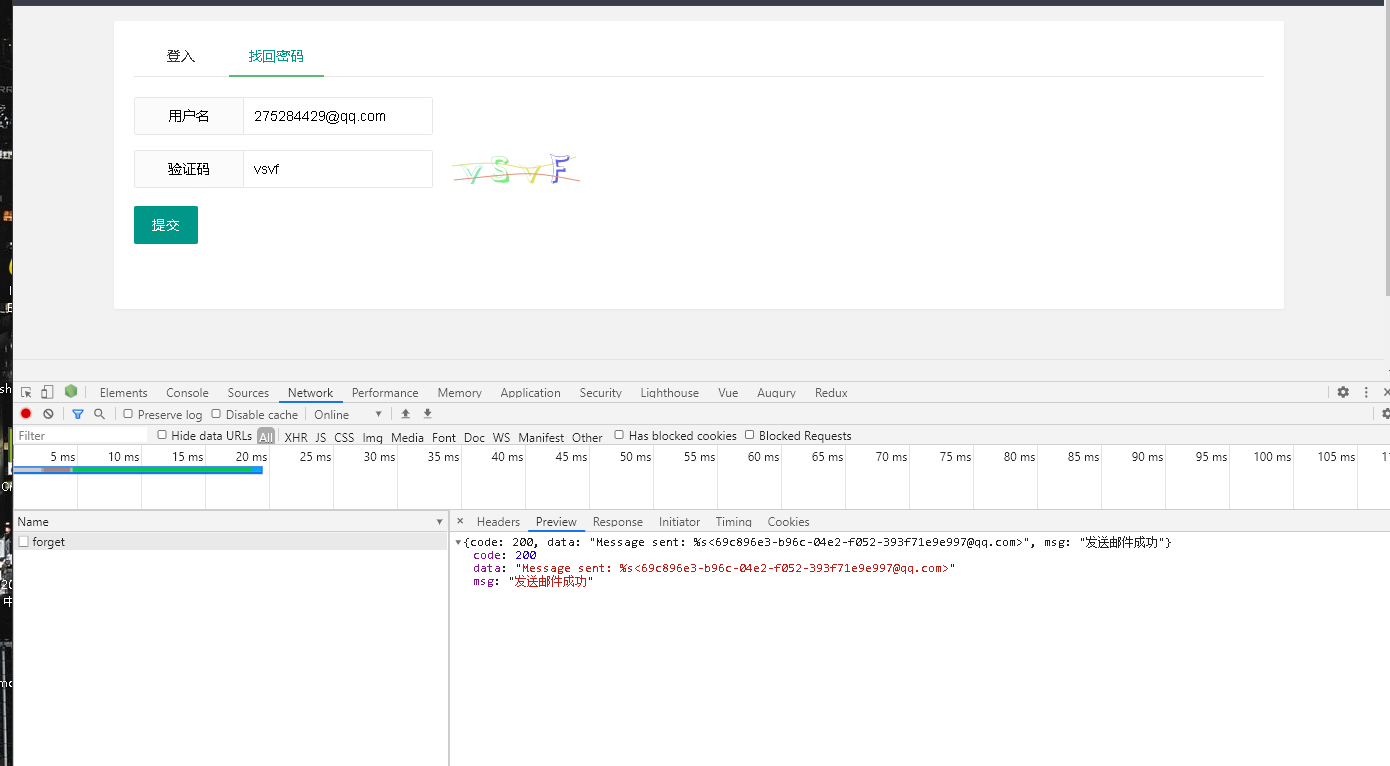Filter requests by WS
This screenshot has height=766, width=1390.
coord(501,437)
